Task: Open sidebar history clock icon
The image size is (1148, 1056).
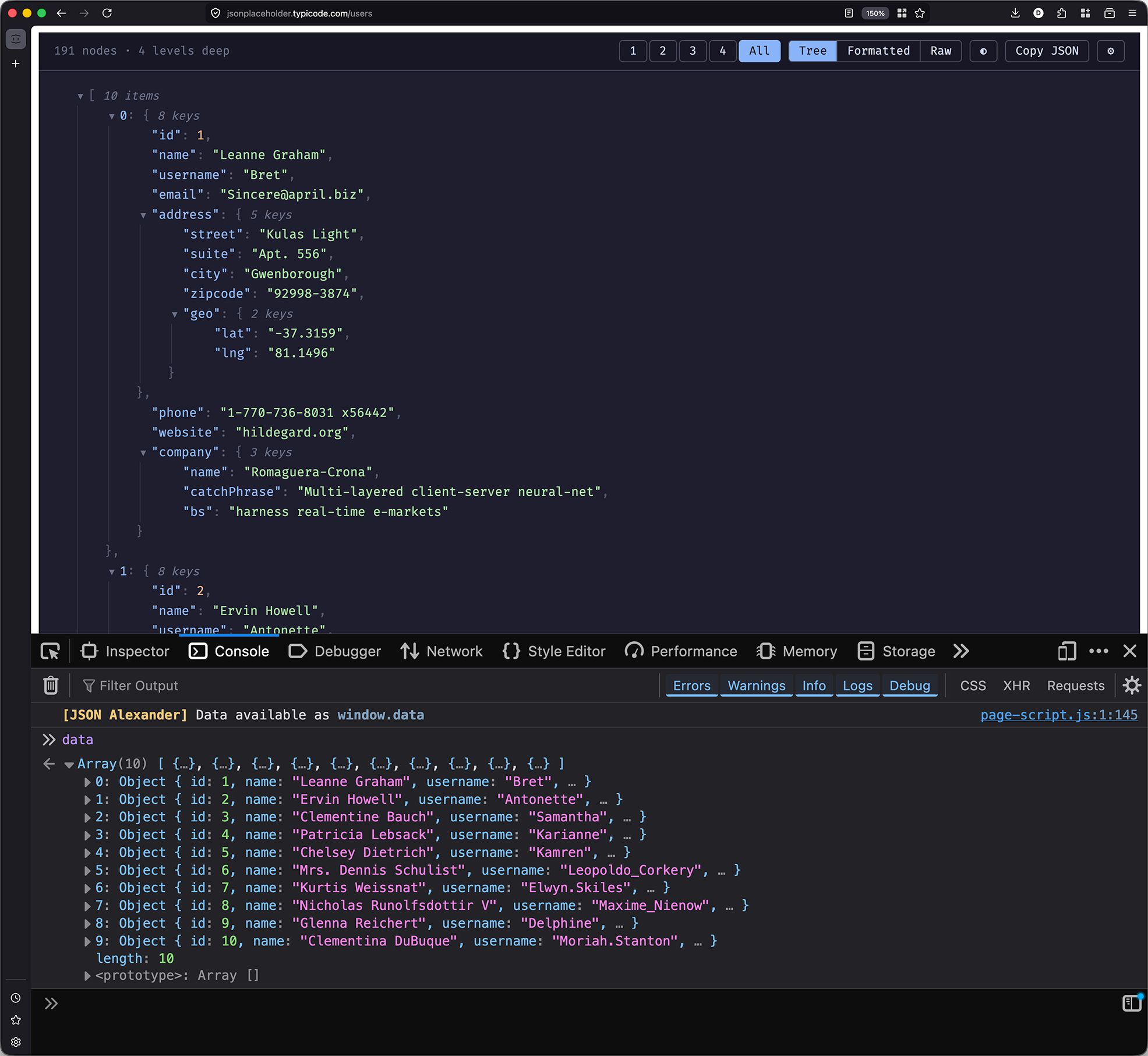Action: pyautogui.click(x=16, y=998)
